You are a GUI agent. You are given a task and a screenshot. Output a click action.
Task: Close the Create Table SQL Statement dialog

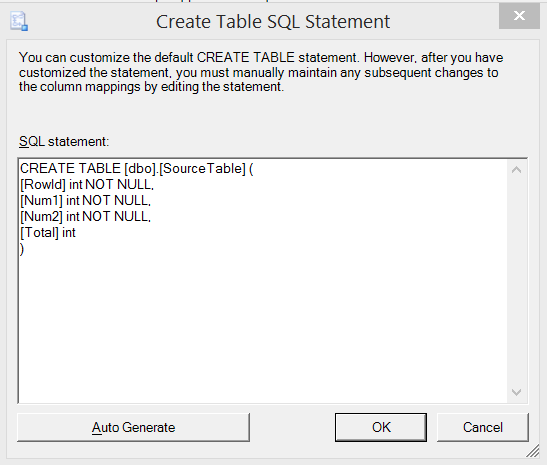(519, 16)
